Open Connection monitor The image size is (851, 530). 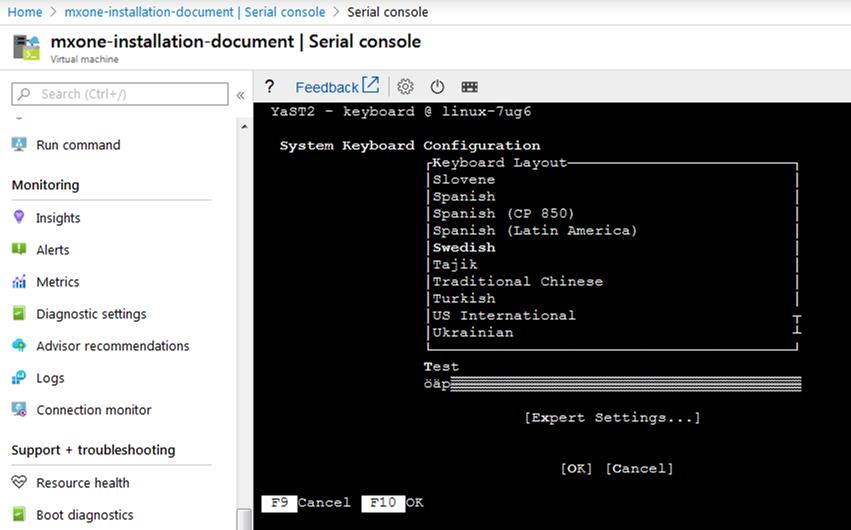click(x=93, y=410)
